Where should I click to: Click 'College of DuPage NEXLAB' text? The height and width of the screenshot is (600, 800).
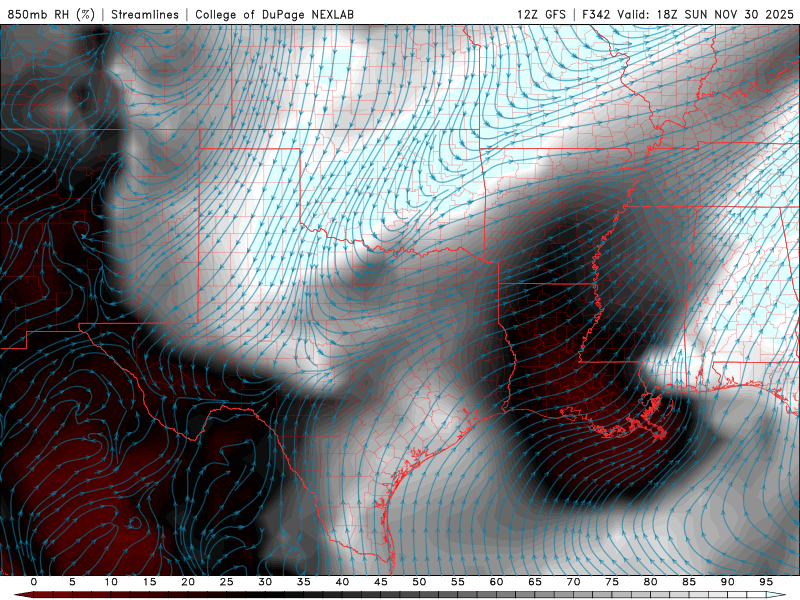[x=274, y=14]
